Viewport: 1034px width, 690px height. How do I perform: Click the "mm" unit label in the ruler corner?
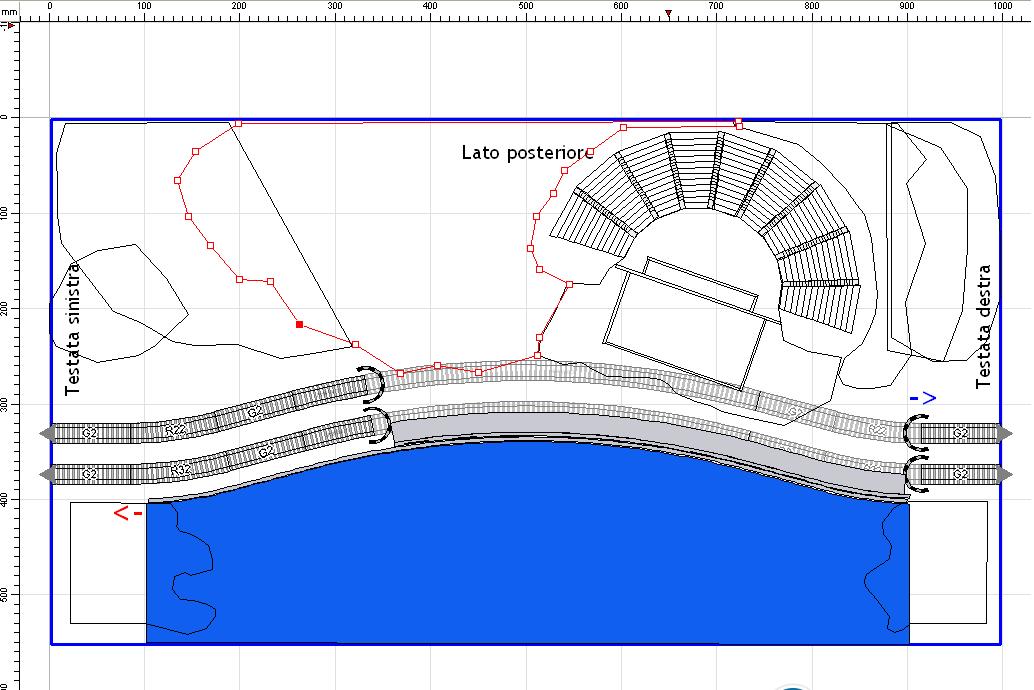[9, 12]
